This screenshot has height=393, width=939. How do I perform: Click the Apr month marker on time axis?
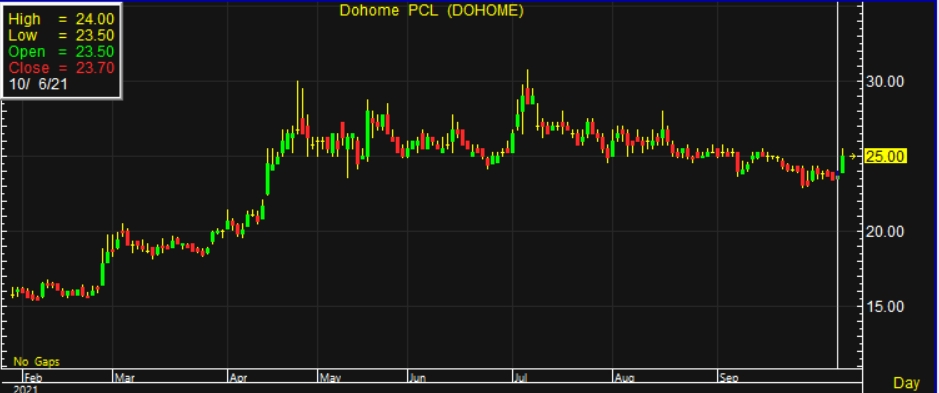(238, 377)
